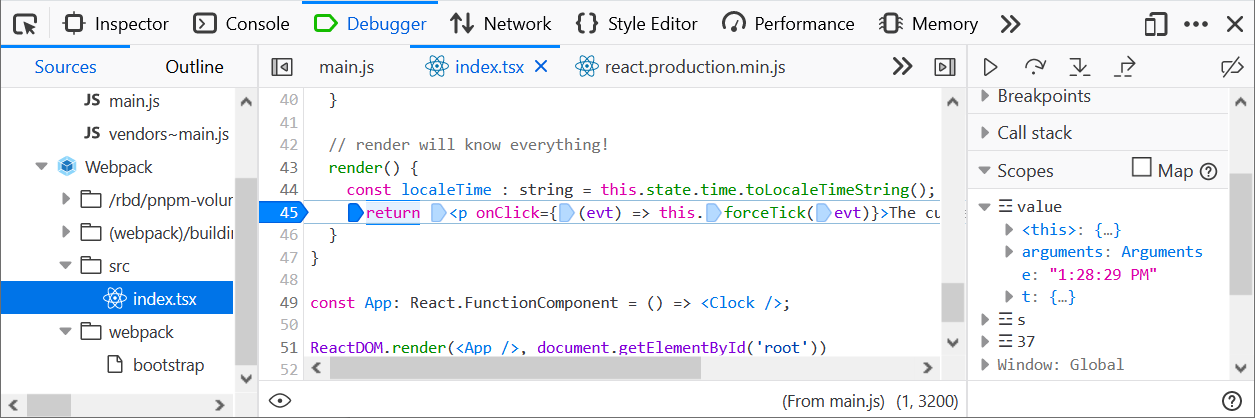Click line number 44 in gutter

point(288,189)
